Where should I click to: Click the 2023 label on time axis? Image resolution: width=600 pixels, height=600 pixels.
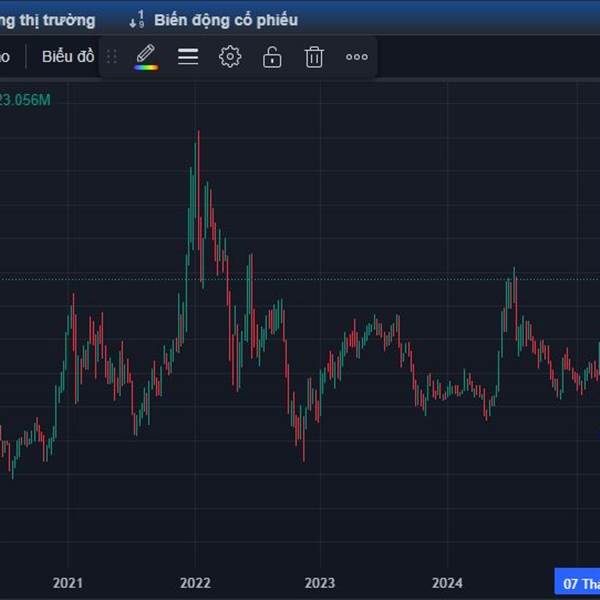(x=320, y=582)
